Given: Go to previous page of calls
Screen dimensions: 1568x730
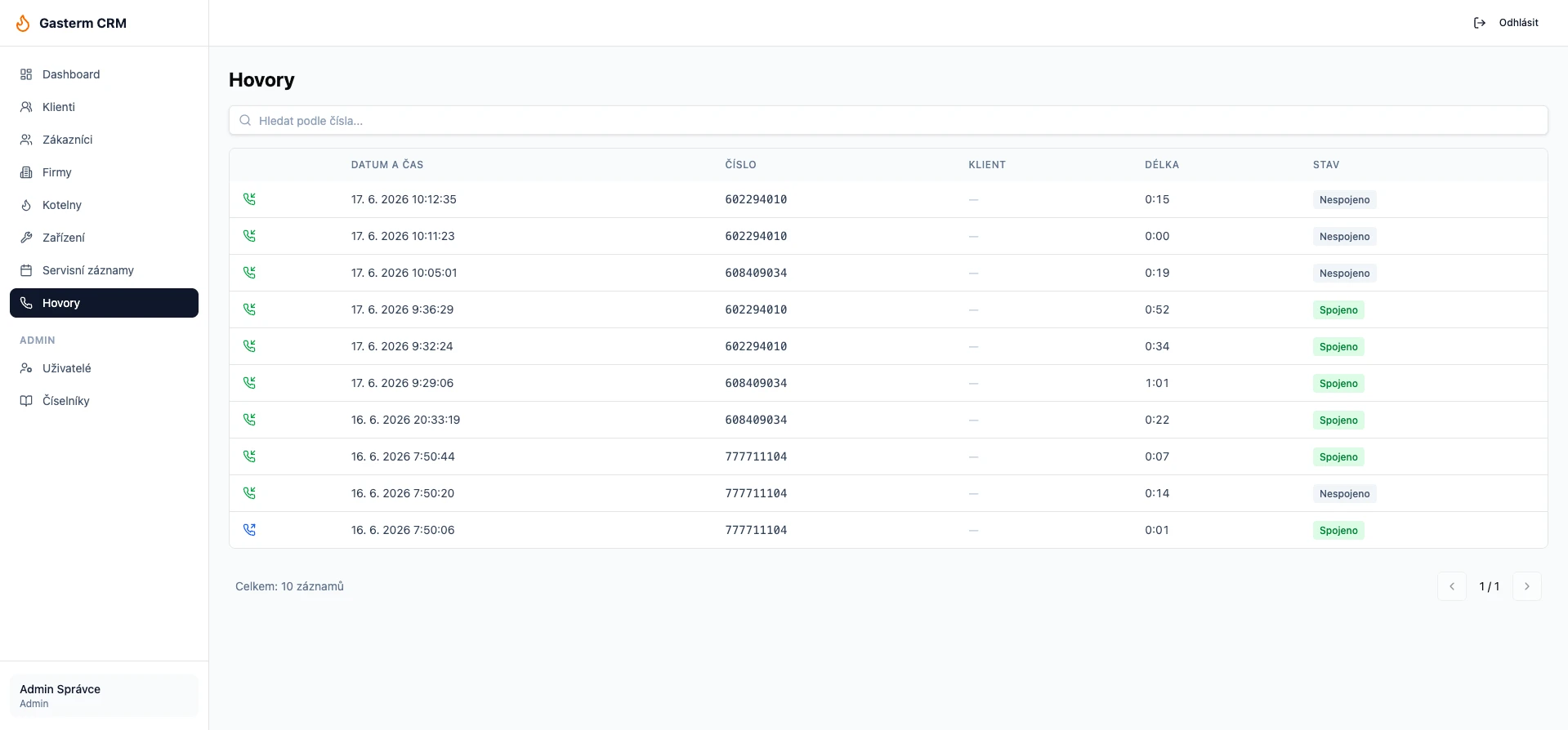Looking at the screenshot, I should click(x=1452, y=586).
